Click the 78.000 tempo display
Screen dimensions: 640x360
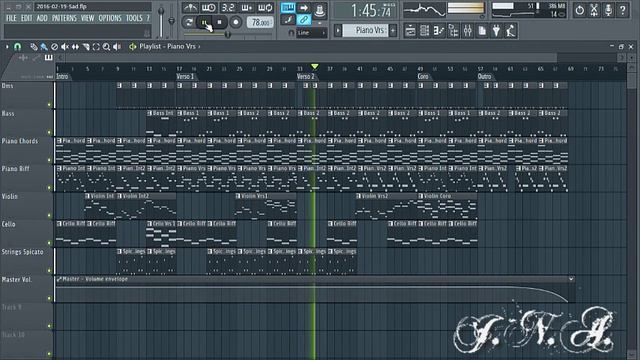260,22
